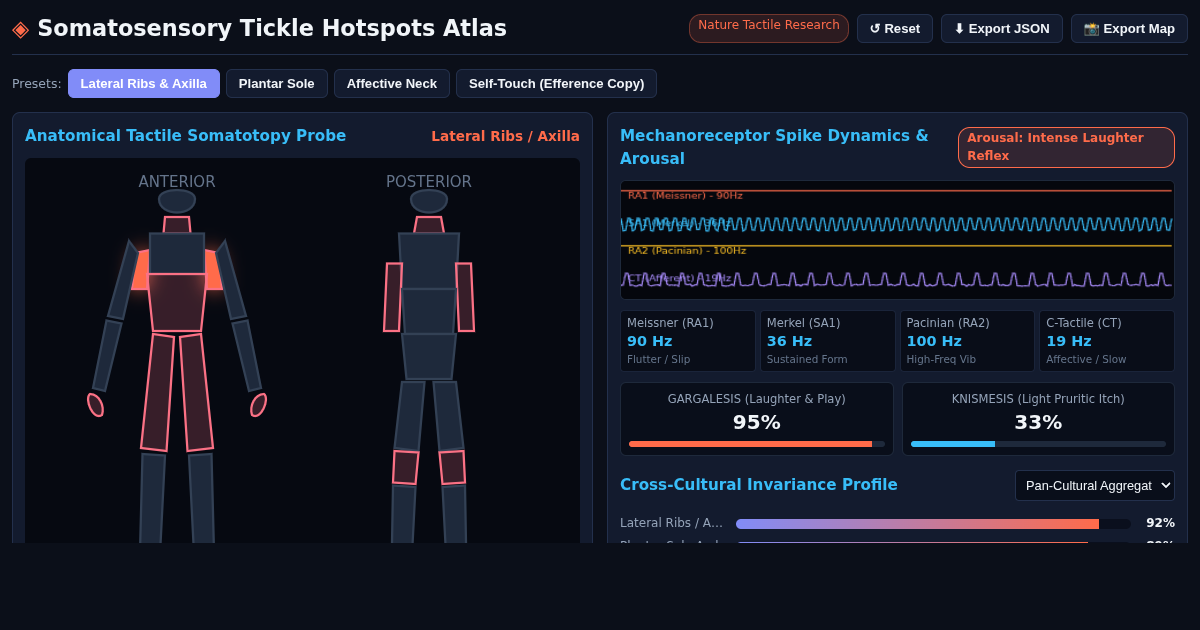This screenshot has height=630, width=1200.
Task: Click the POSTERIOR figure label
Action: pos(429,182)
